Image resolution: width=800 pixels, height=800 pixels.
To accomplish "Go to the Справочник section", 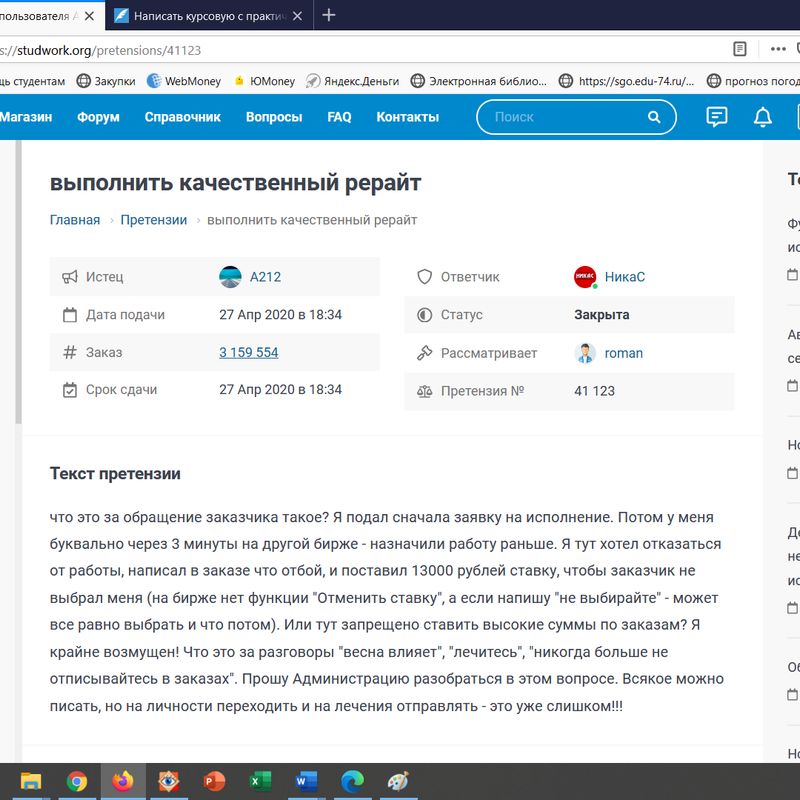I will pos(182,117).
